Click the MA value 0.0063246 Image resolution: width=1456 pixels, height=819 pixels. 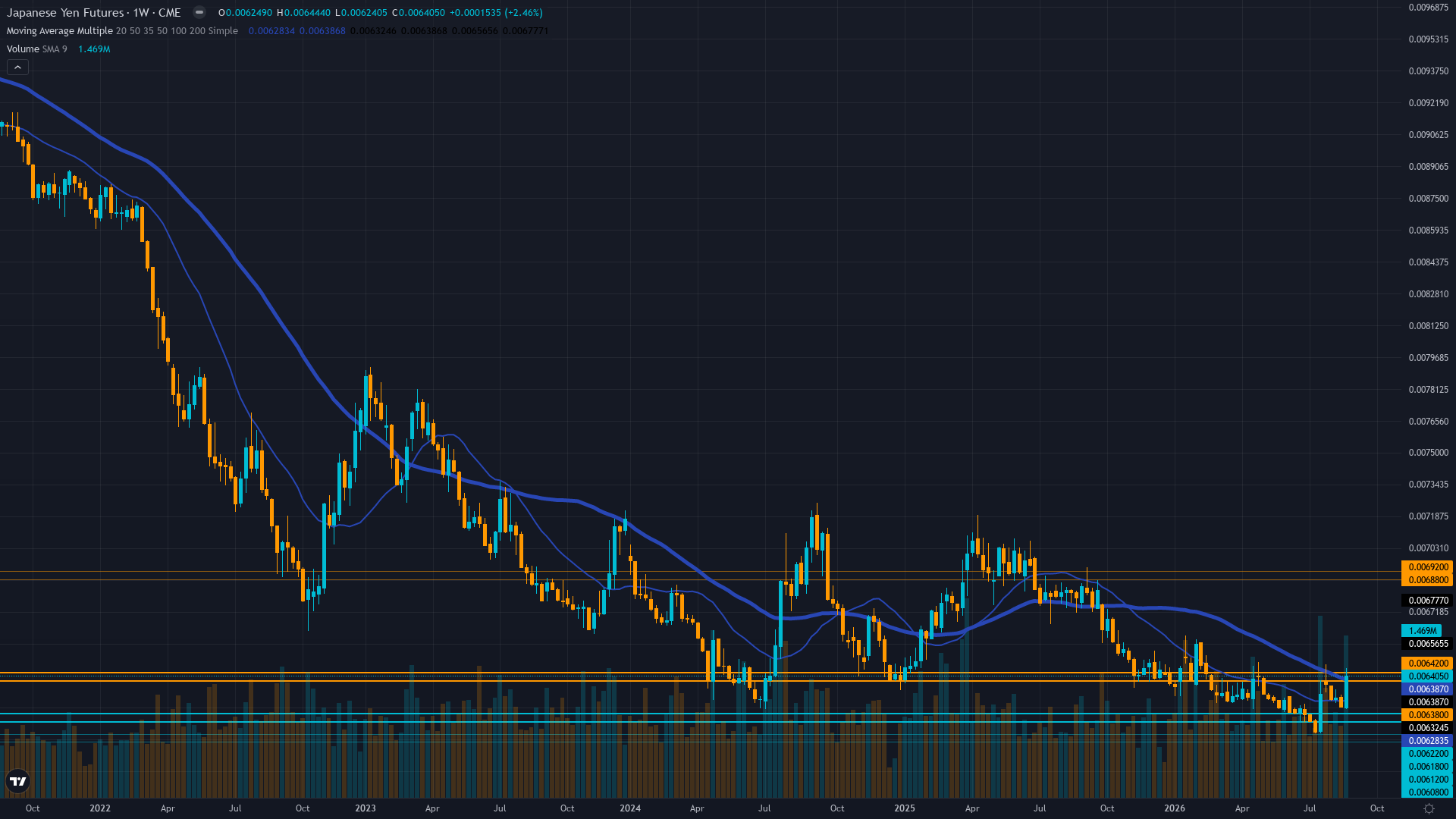(x=373, y=31)
